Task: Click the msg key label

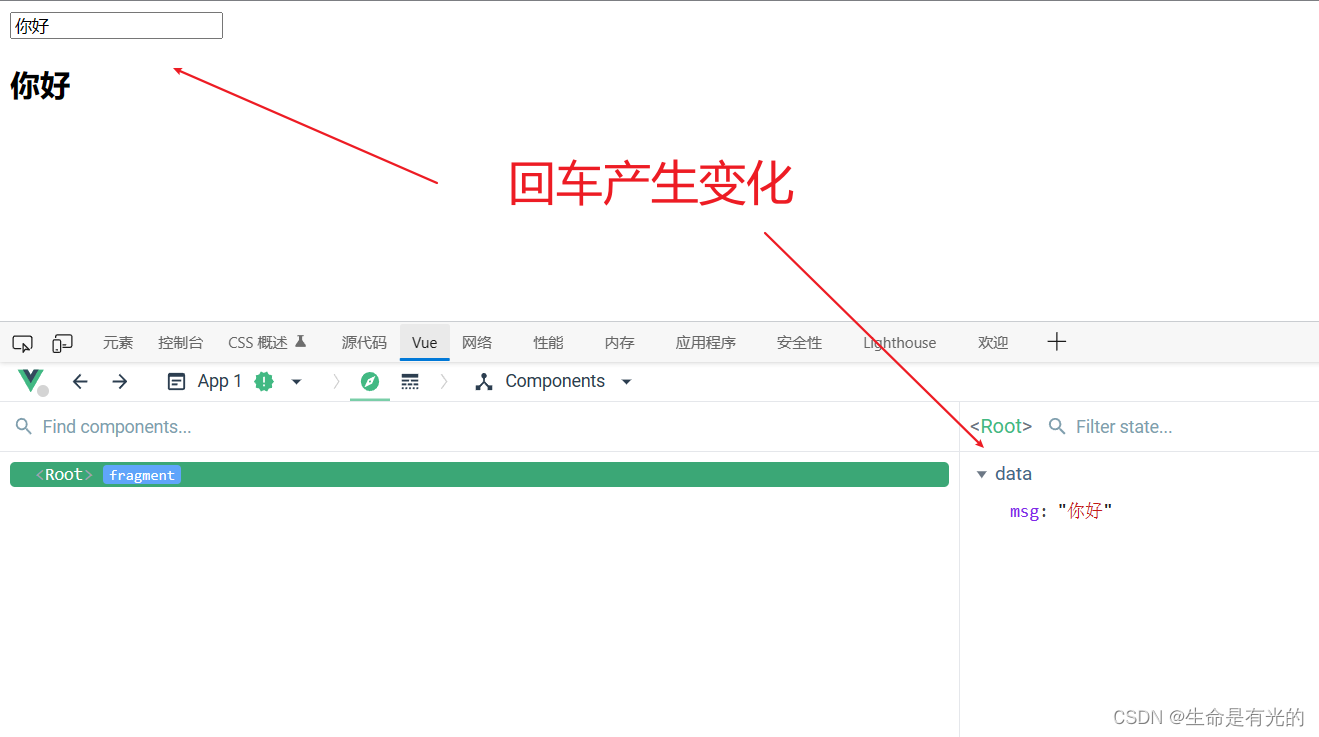Action: coord(1025,512)
